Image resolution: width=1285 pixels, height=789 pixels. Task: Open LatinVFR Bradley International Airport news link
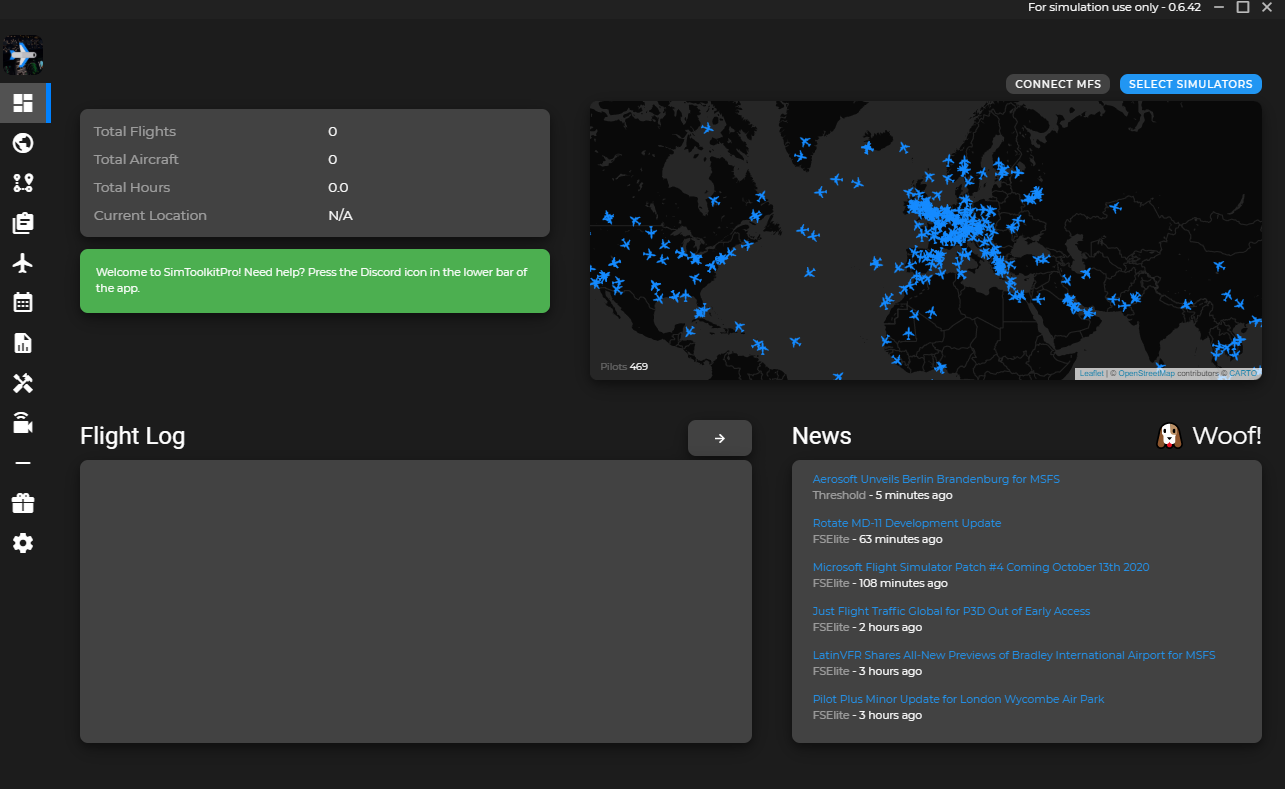pyautogui.click(x=1014, y=655)
